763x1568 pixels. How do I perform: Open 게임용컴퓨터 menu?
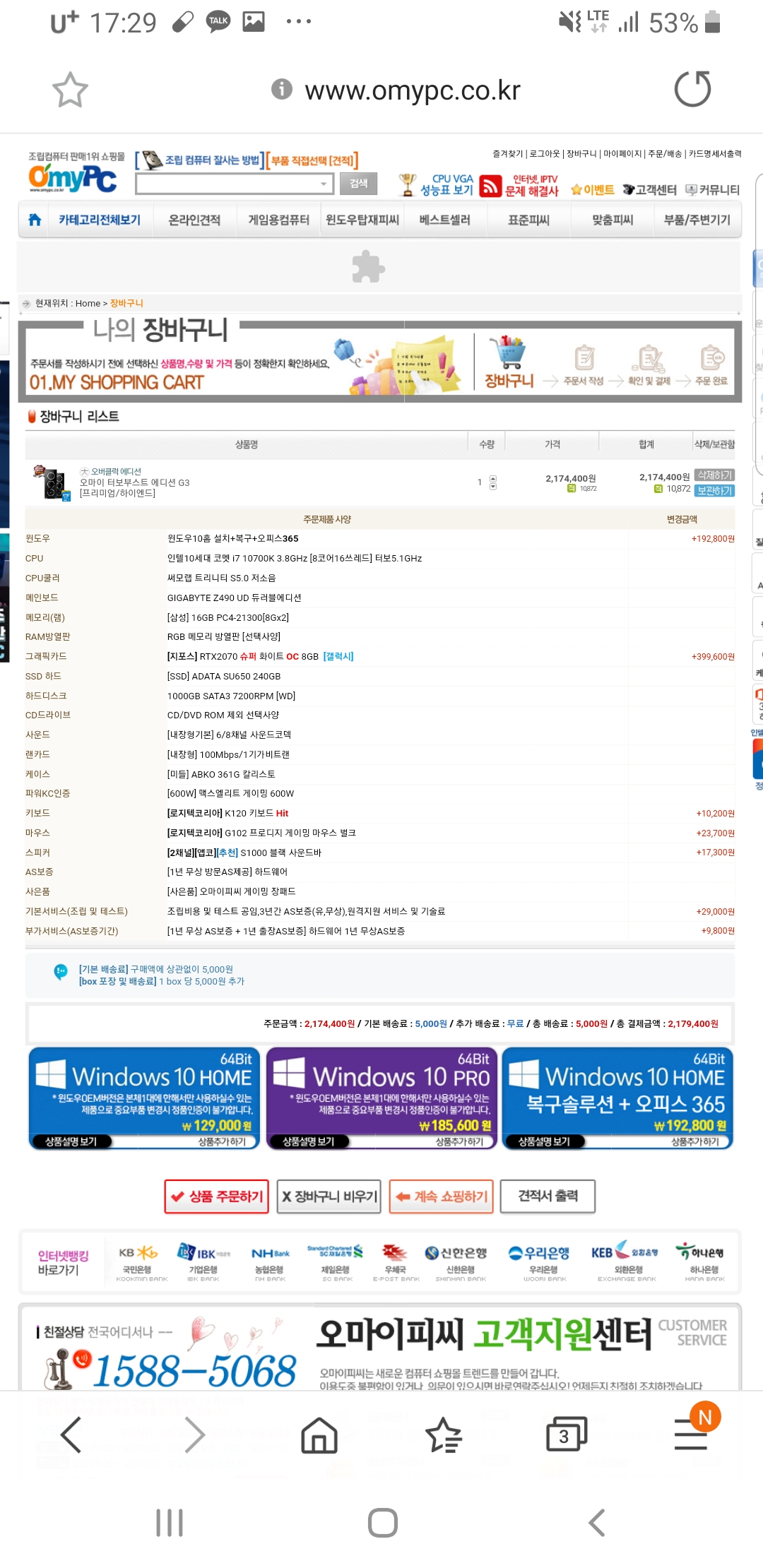coord(278,220)
